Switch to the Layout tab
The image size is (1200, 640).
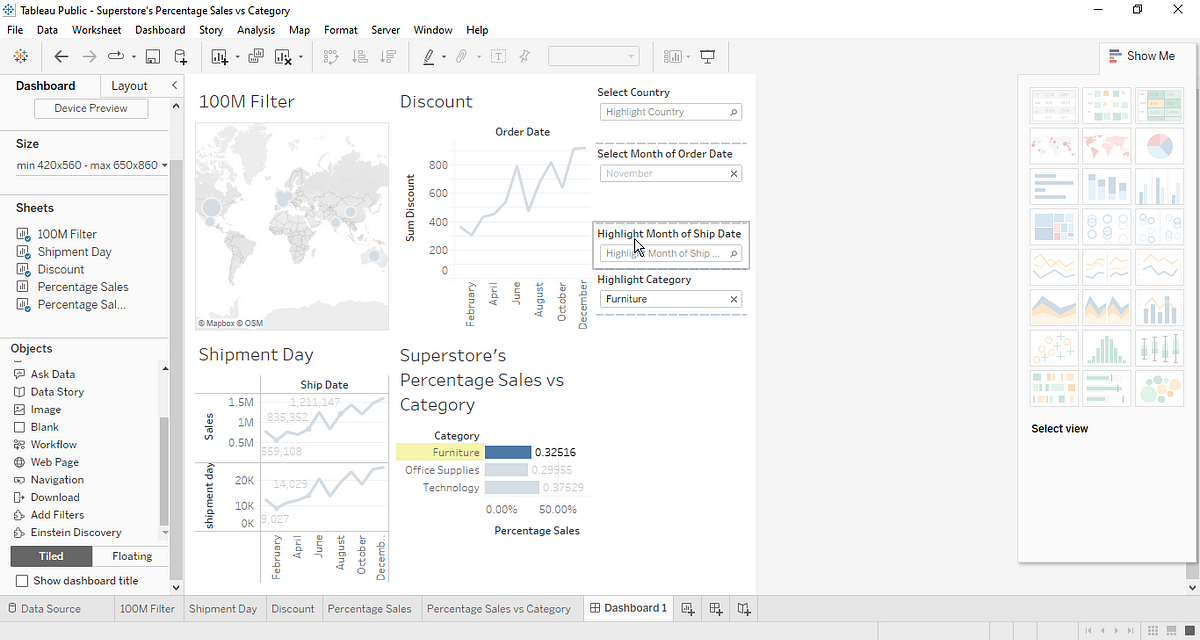[x=129, y=86]
